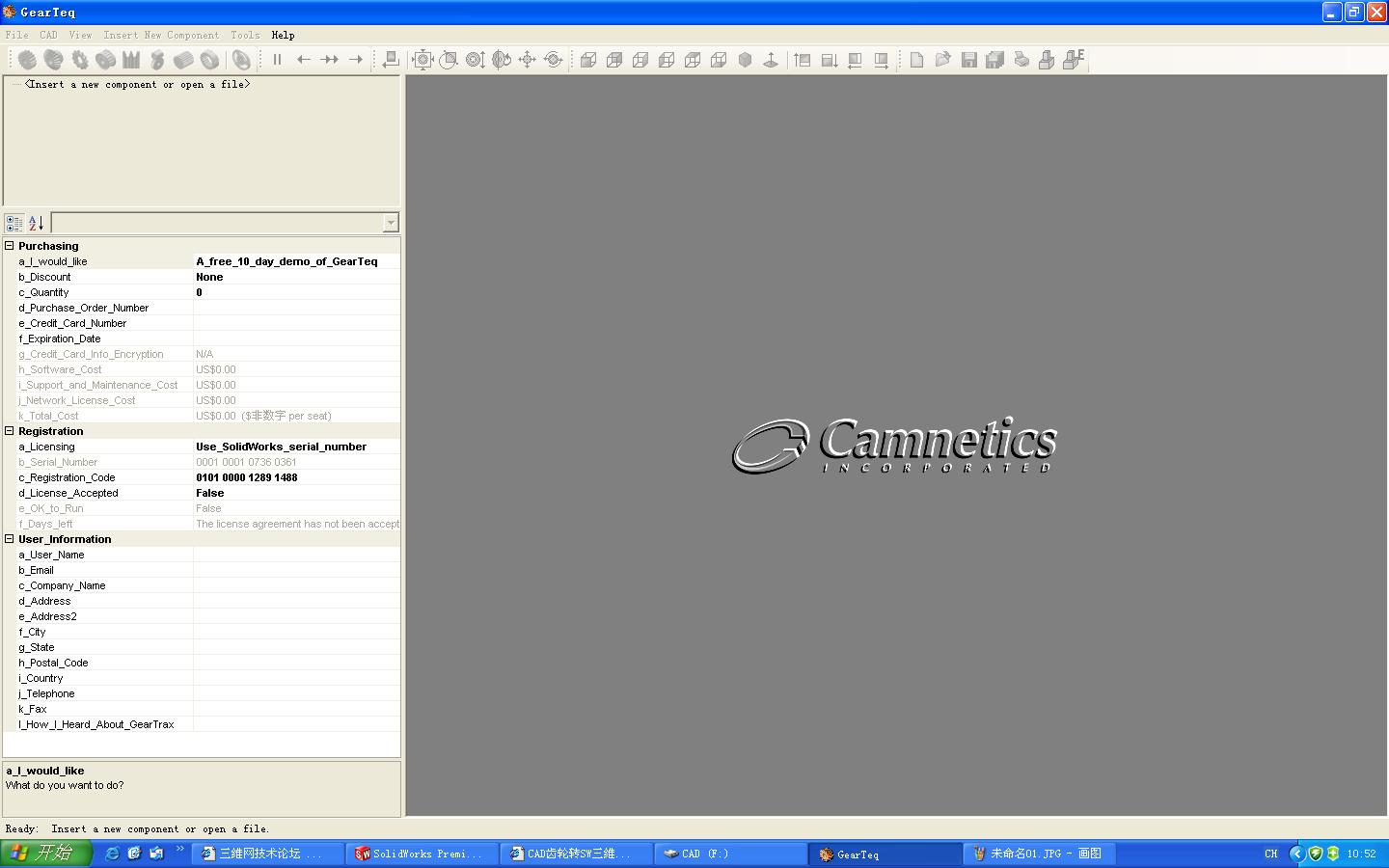
Task: Click the left arrow toolbar icon
Action: pos(304,60)
